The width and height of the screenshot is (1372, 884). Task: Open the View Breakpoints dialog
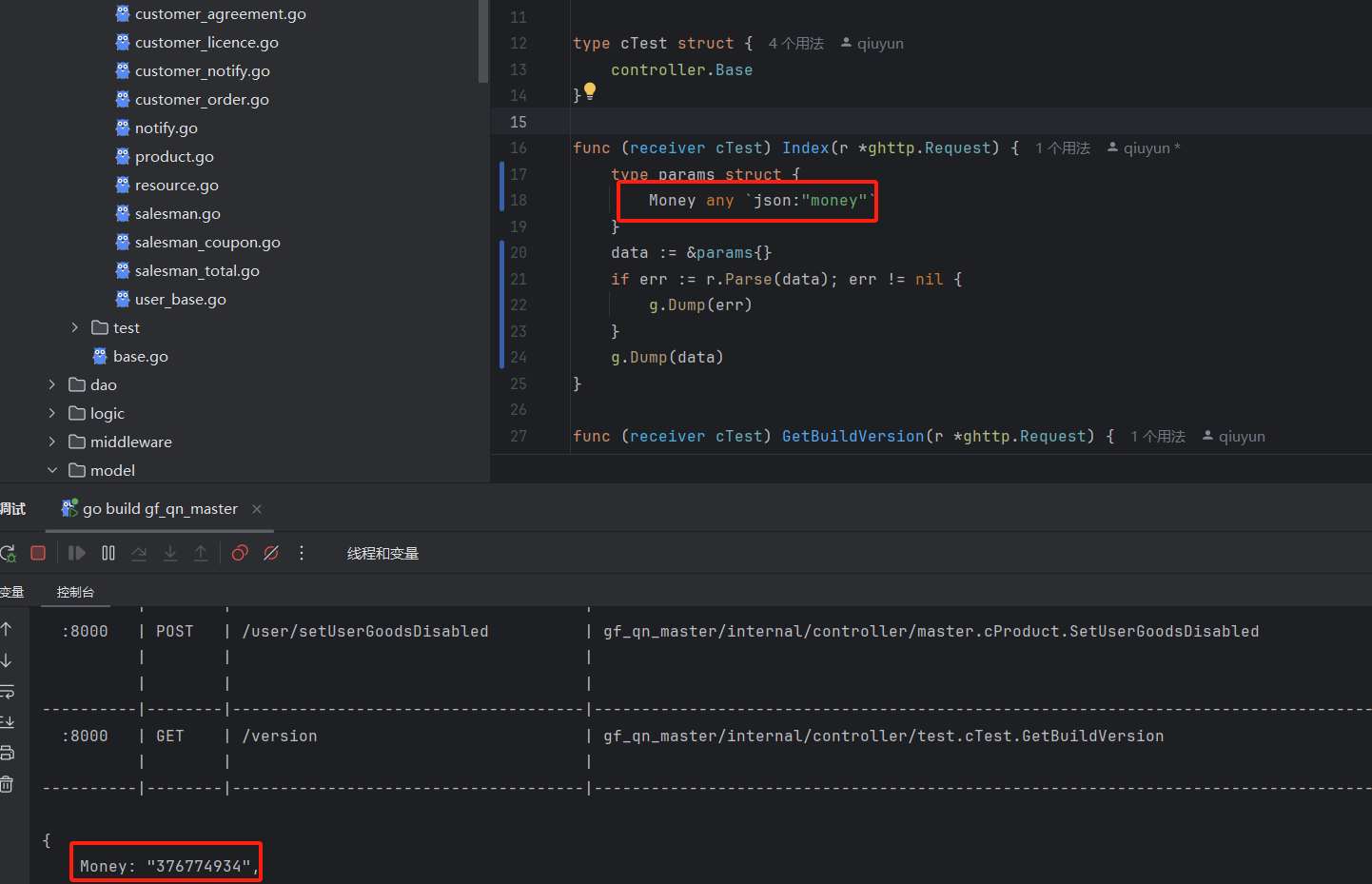[x=240, y=553]
